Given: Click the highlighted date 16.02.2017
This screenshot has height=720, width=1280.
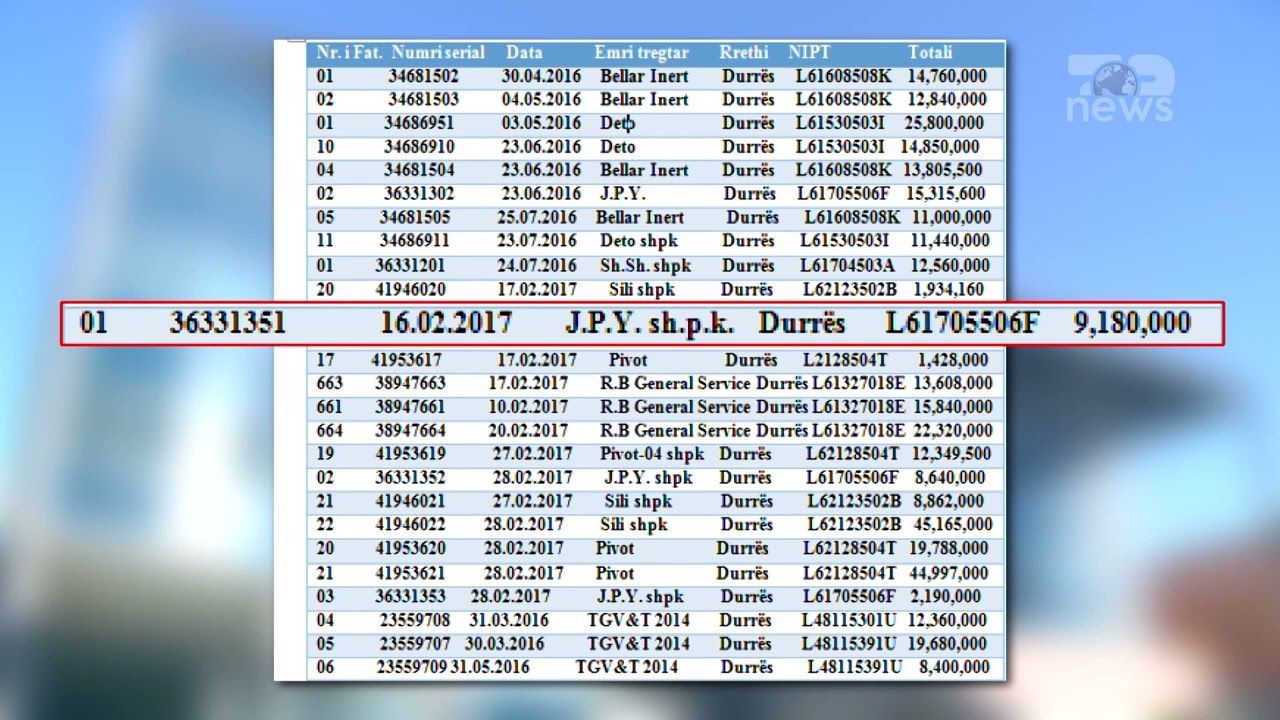Looking at the screenshot, I should point(446,323).
